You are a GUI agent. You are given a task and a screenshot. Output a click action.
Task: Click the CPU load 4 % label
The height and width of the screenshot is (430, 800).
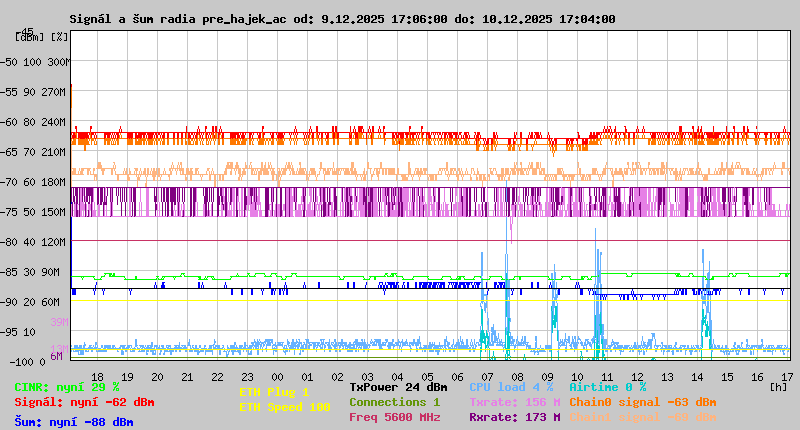pyautogui.click(x=511, y=387)
